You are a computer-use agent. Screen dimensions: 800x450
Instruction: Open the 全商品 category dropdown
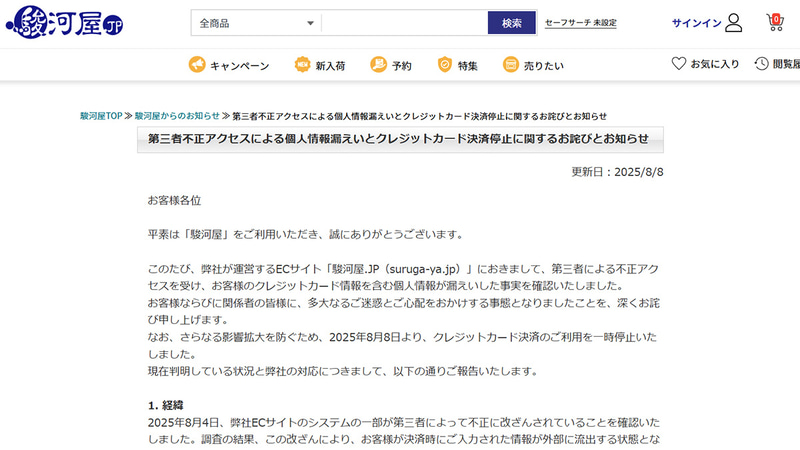[256, 23]
